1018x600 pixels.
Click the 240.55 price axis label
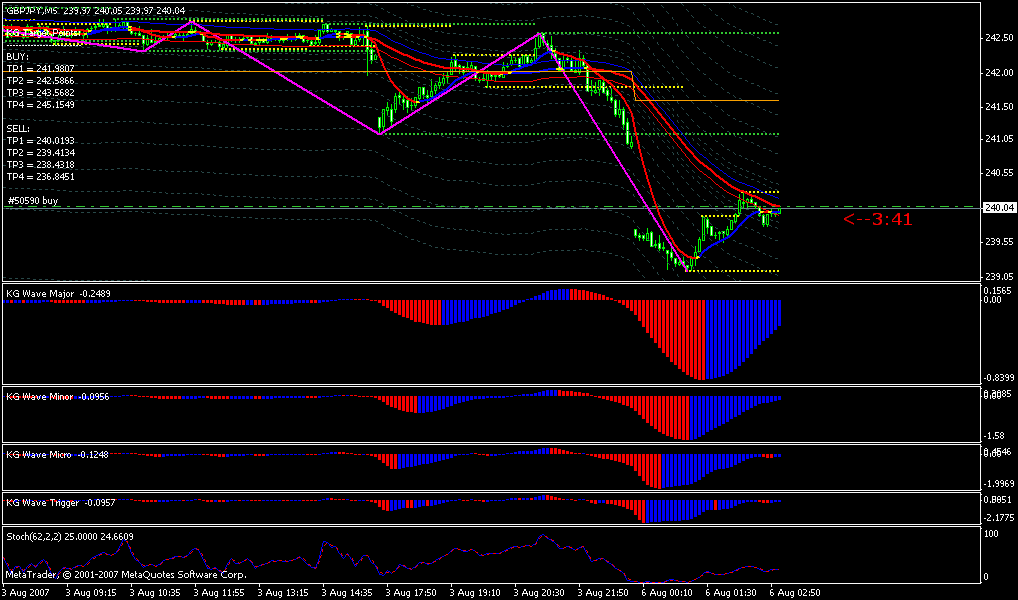point(999,173)
